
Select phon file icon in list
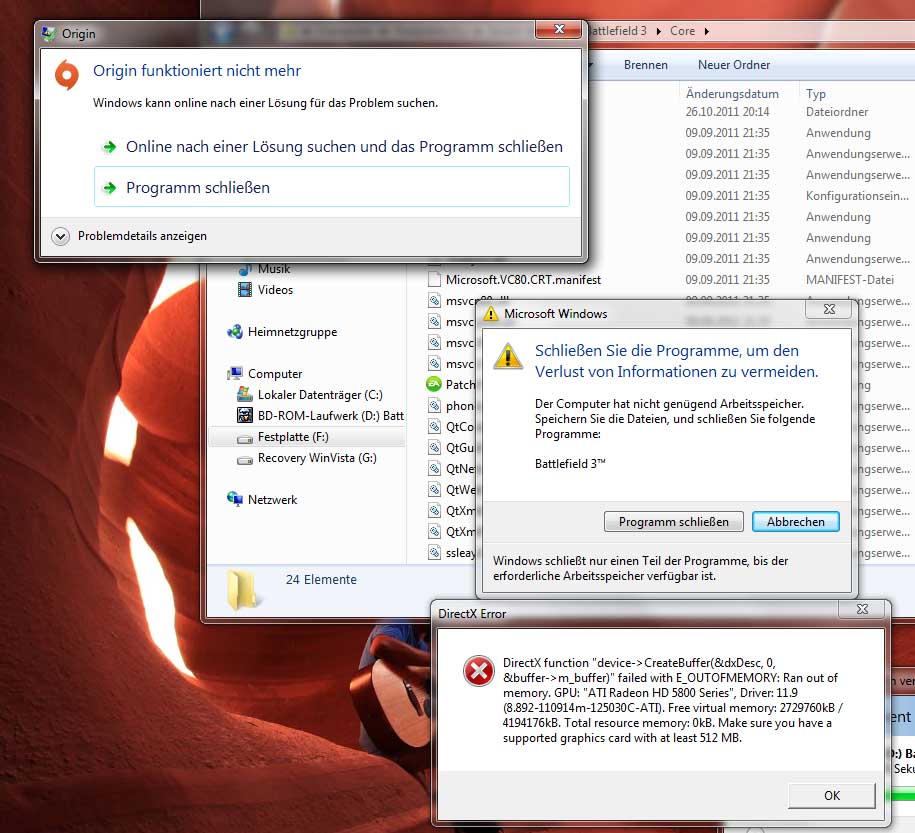point(434,406)
